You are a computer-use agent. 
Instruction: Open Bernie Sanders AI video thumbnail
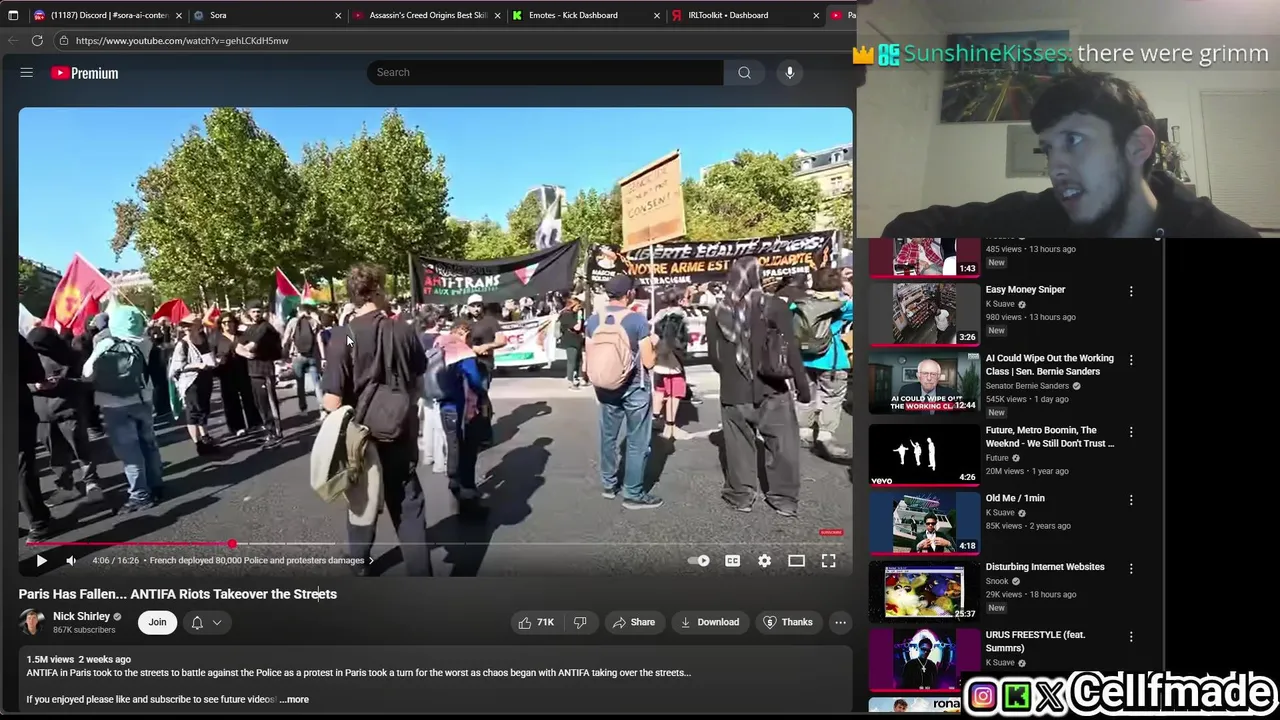coord(924,382)
